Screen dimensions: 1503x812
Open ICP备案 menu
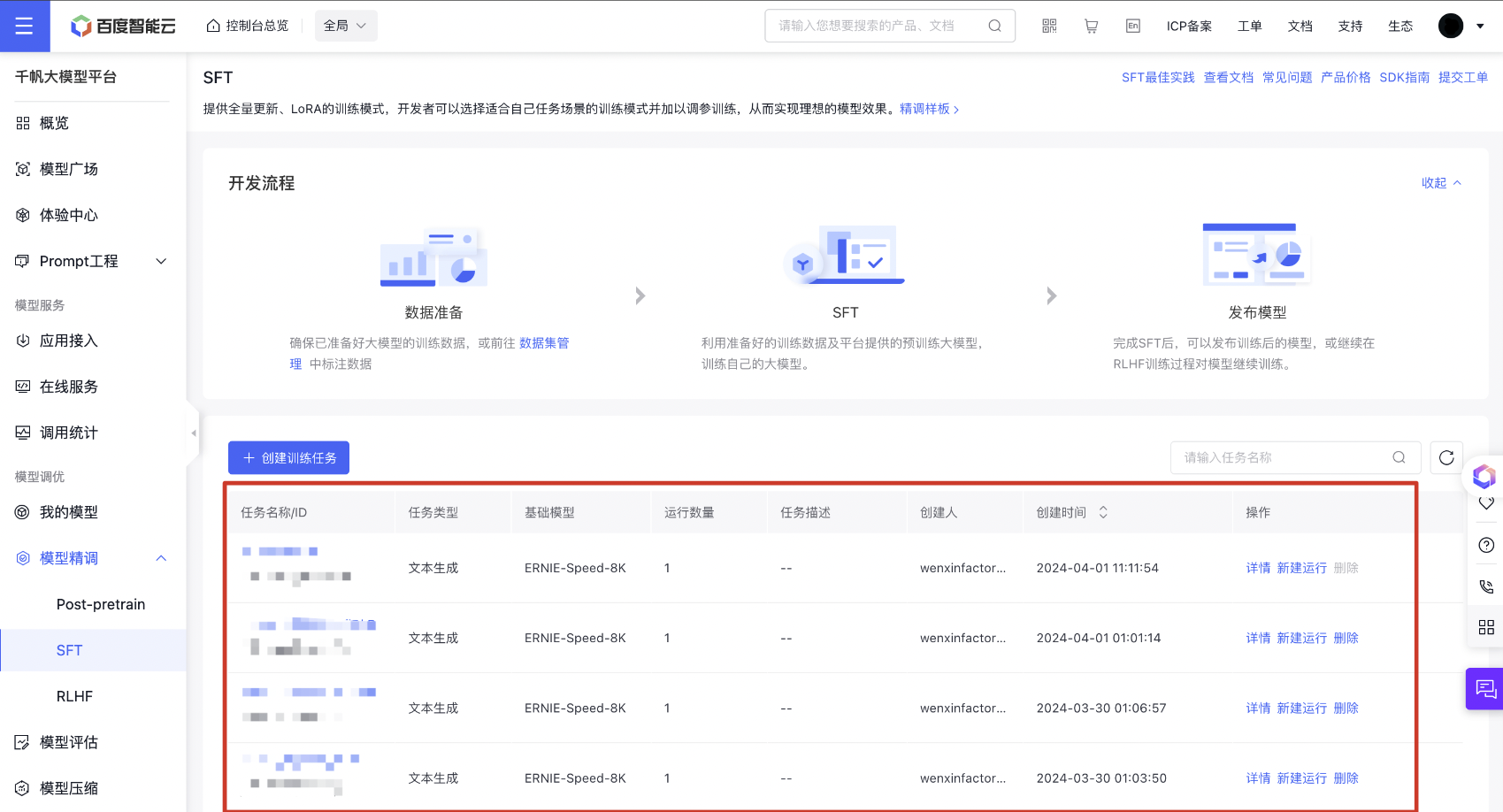(x=1189, y=26)
